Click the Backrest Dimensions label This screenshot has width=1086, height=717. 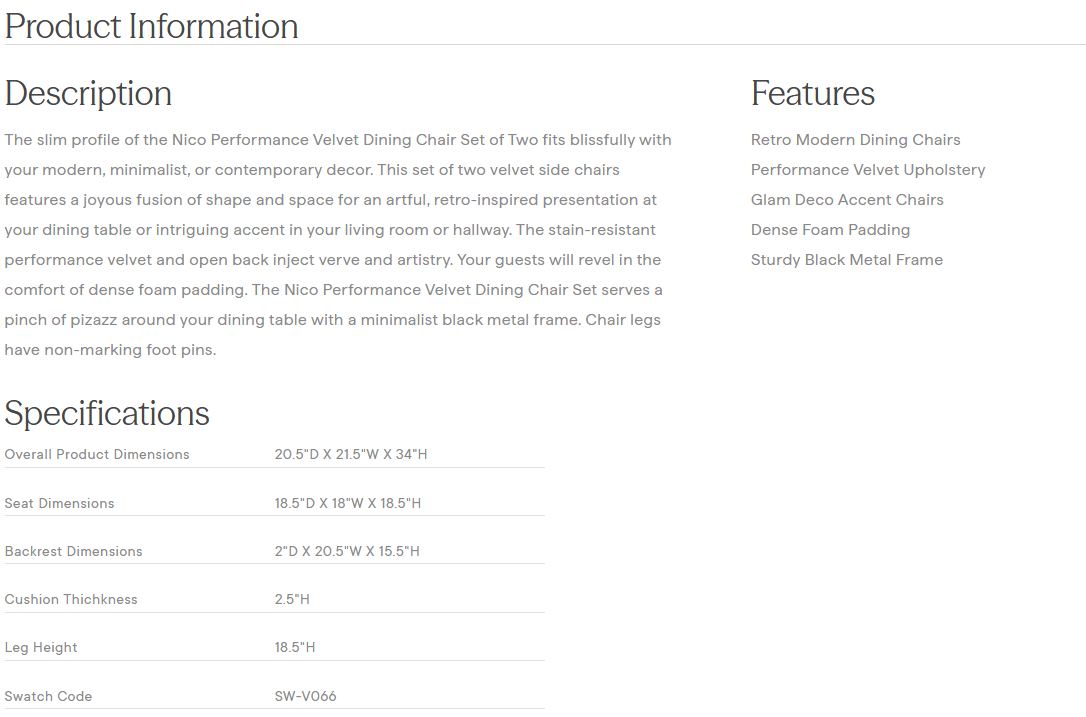(x=73, y=551)
